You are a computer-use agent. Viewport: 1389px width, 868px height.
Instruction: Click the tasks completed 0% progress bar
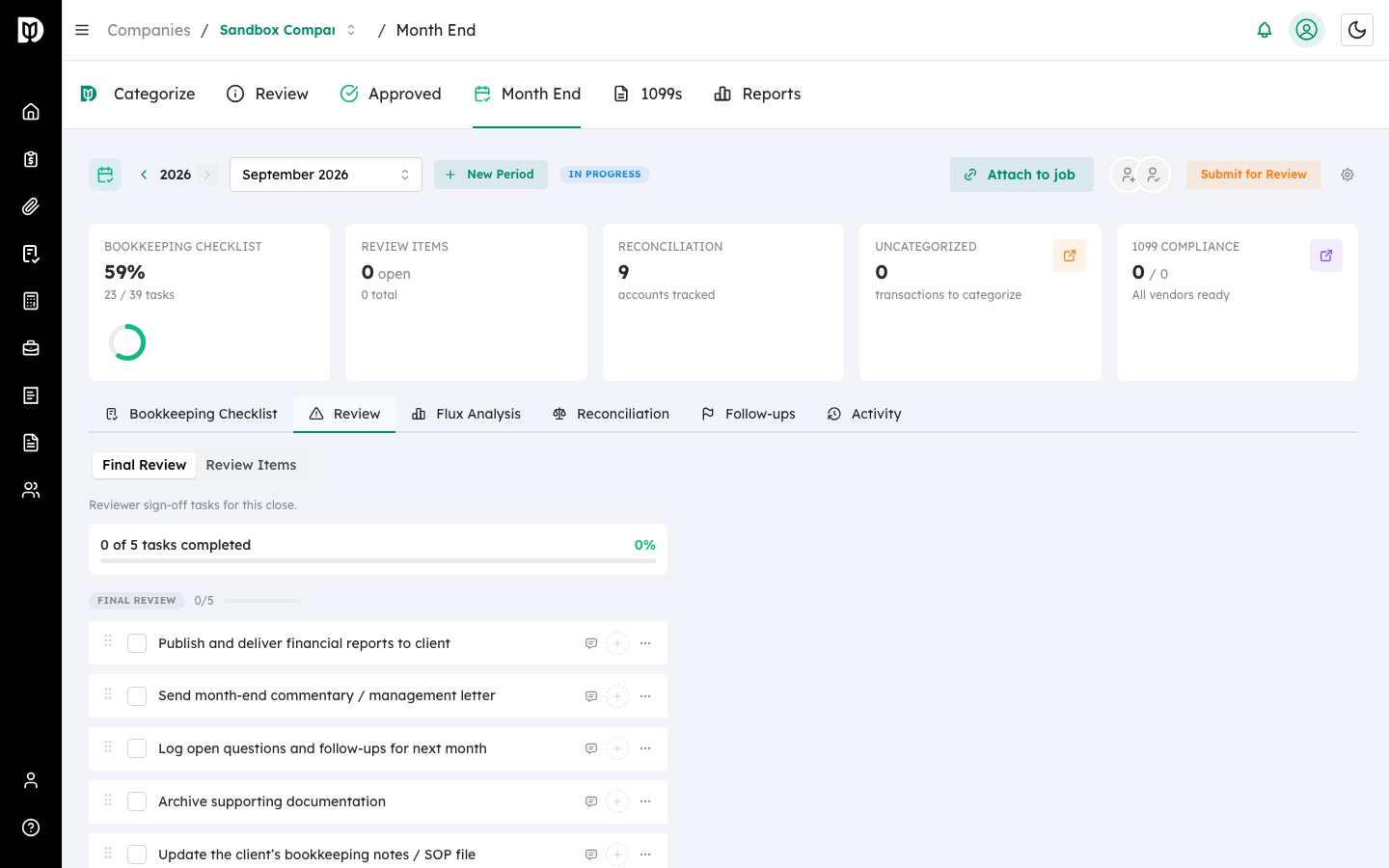pyautogui.click(x=378, y=559)
